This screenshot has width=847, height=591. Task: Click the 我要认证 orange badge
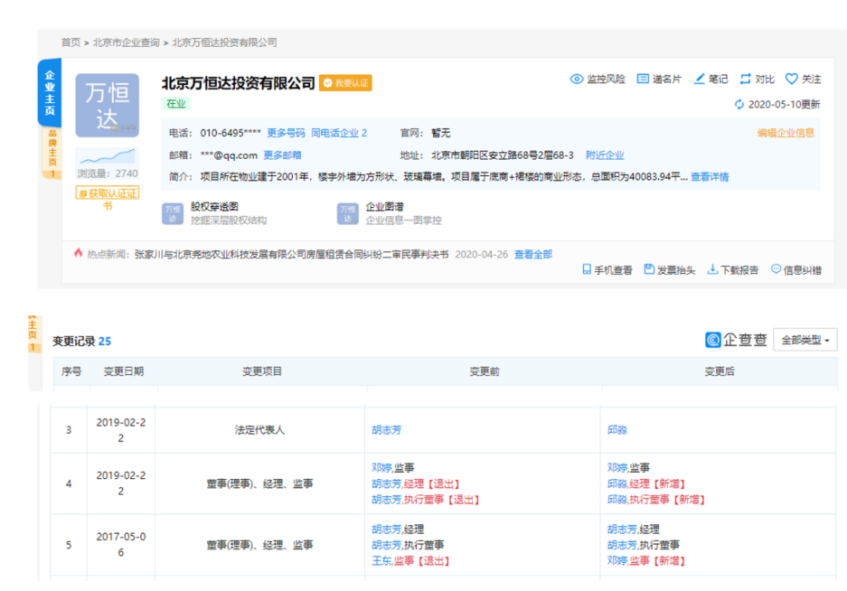[345, 83]
